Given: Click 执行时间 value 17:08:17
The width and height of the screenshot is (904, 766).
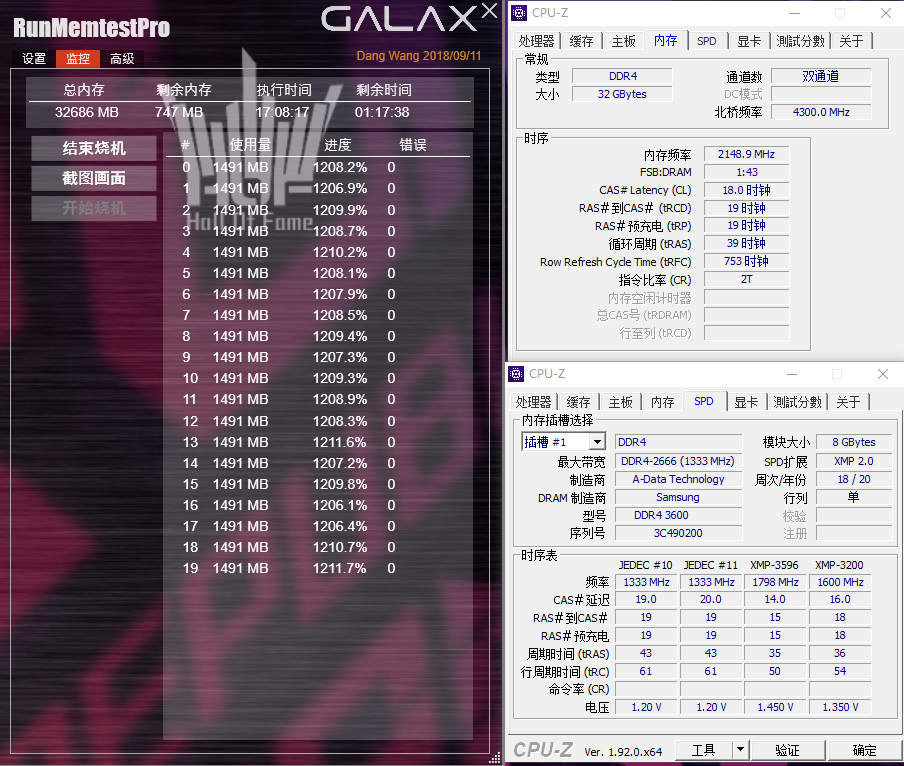Looking at the screenshot, I should click(x=282, y=112).
